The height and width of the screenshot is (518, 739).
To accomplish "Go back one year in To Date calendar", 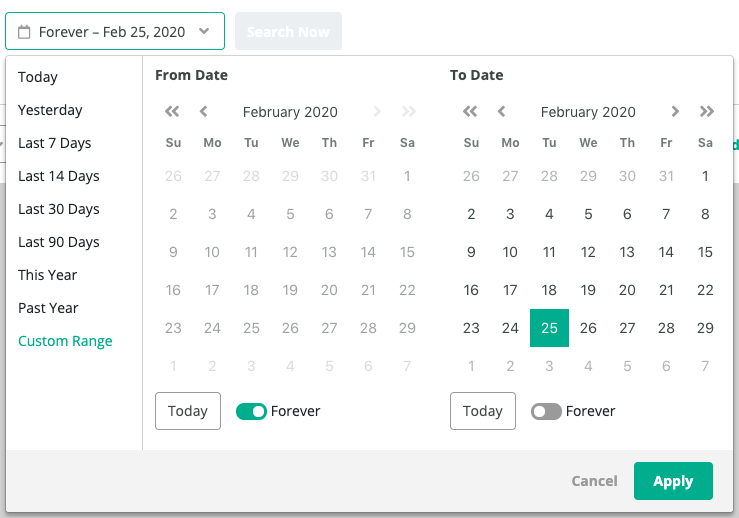I will tap(470, 112).
